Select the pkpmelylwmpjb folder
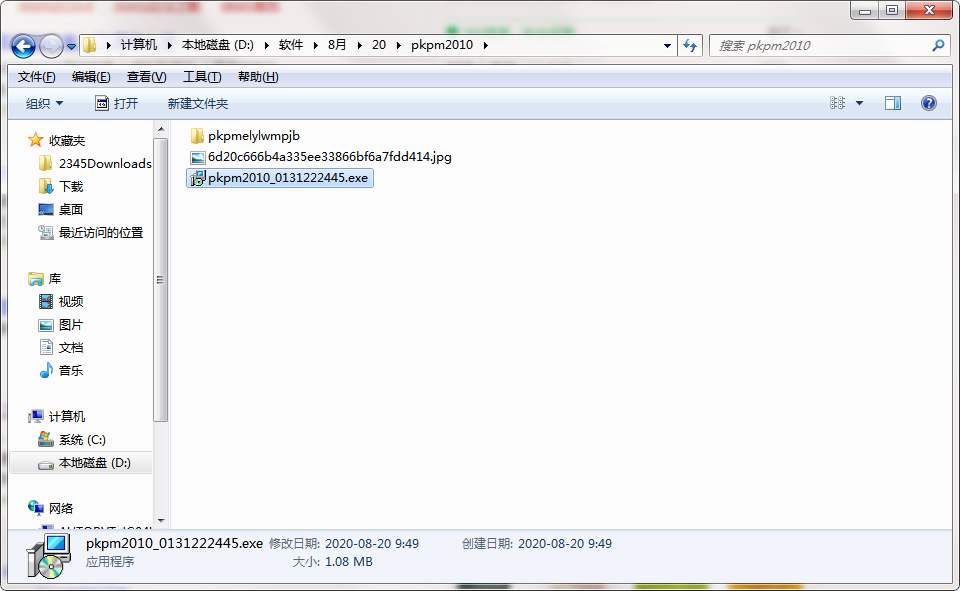 pos(253,136)
